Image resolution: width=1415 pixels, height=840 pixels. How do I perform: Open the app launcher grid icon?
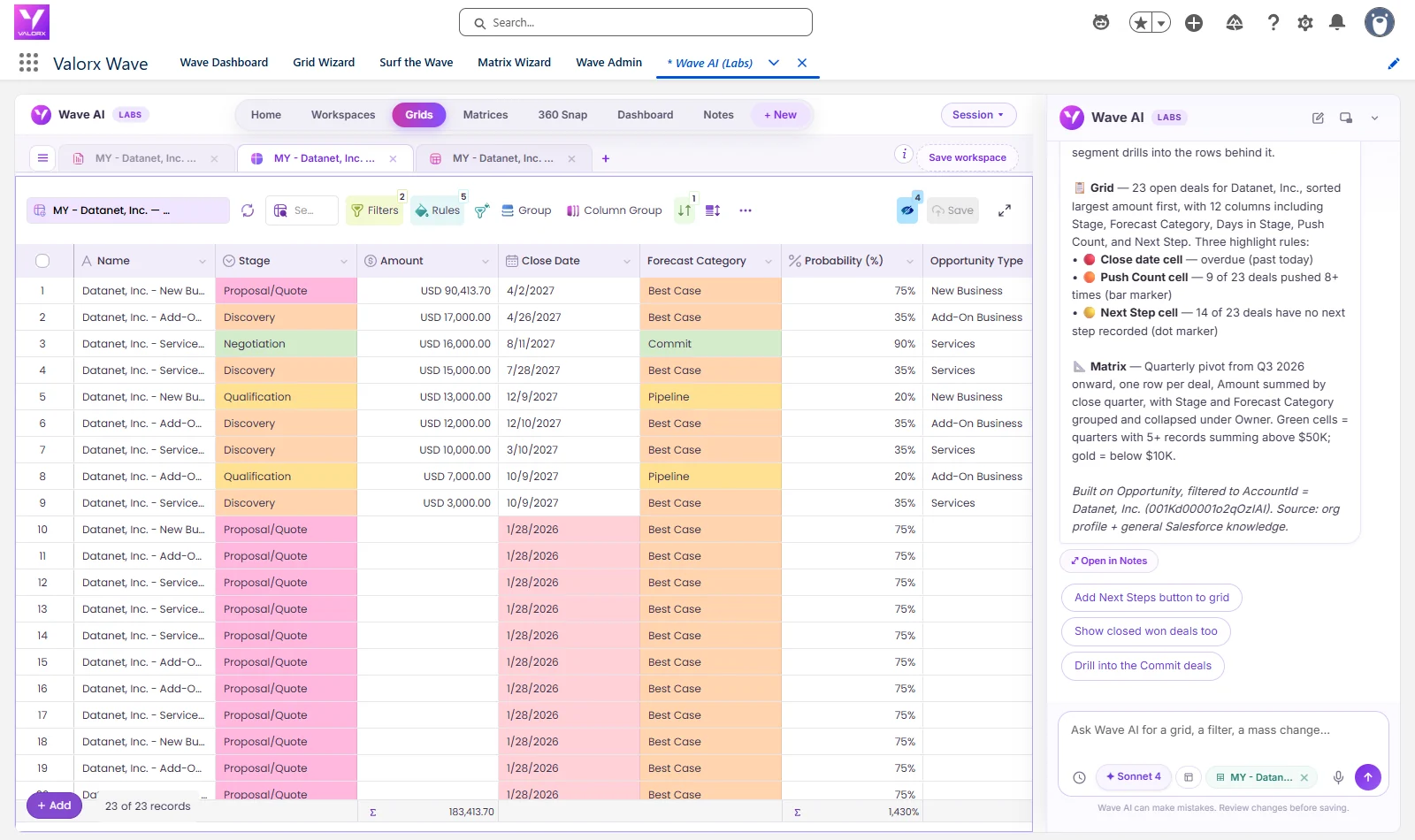[x=28, y=63]
